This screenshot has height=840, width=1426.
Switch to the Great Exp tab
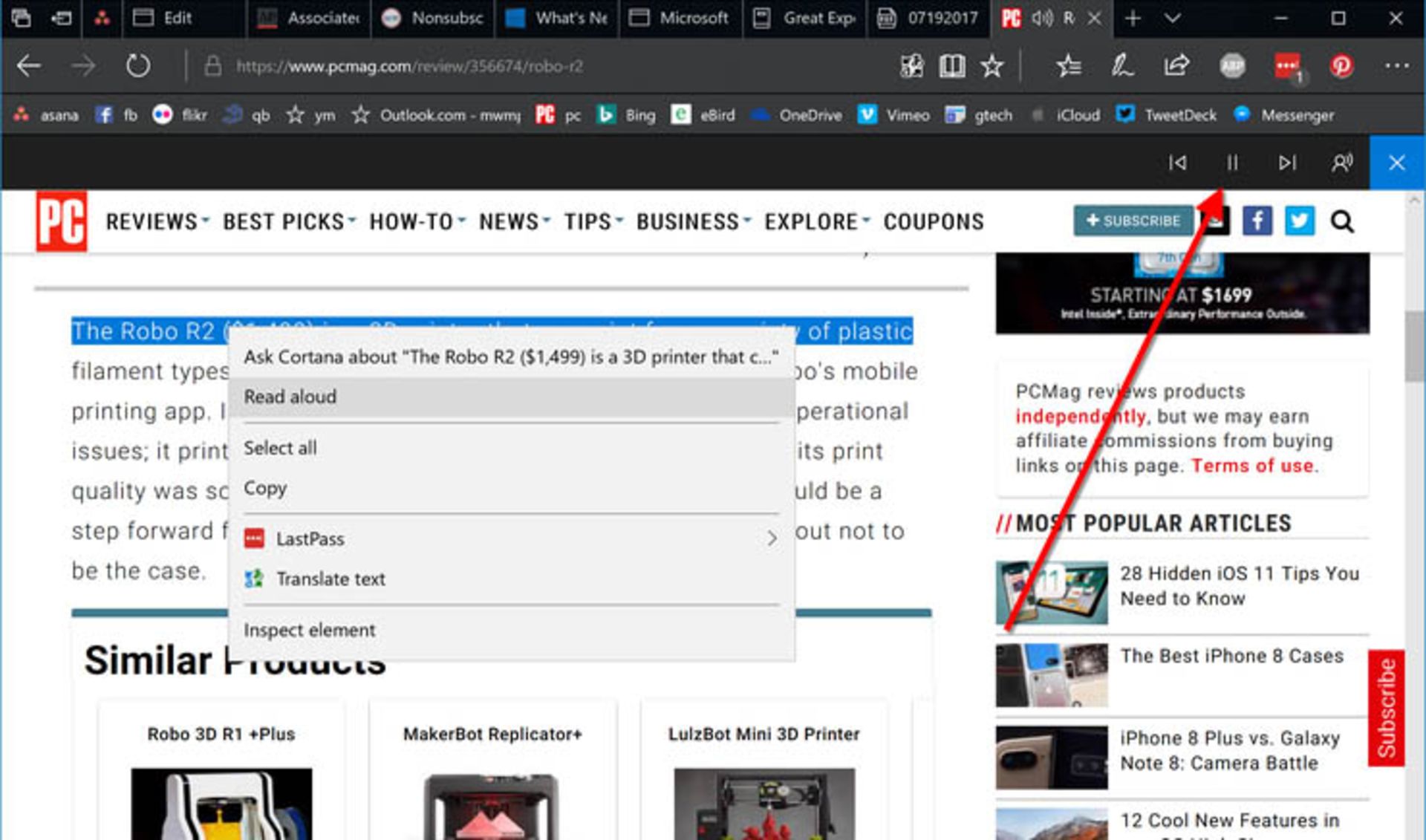pyautogui.click(x=804, y=19)
